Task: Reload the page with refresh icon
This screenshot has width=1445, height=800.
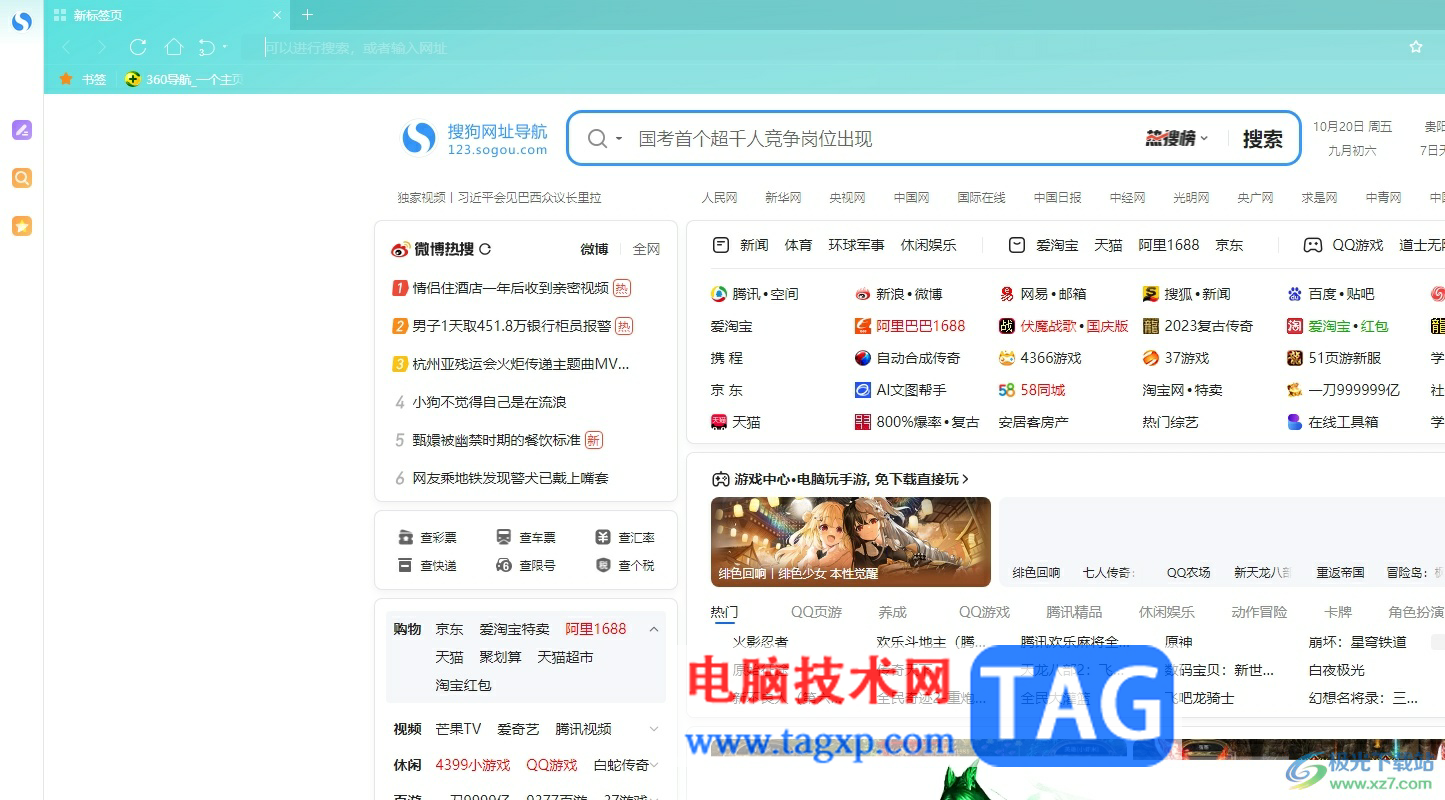Action: (x=138, y=47)
